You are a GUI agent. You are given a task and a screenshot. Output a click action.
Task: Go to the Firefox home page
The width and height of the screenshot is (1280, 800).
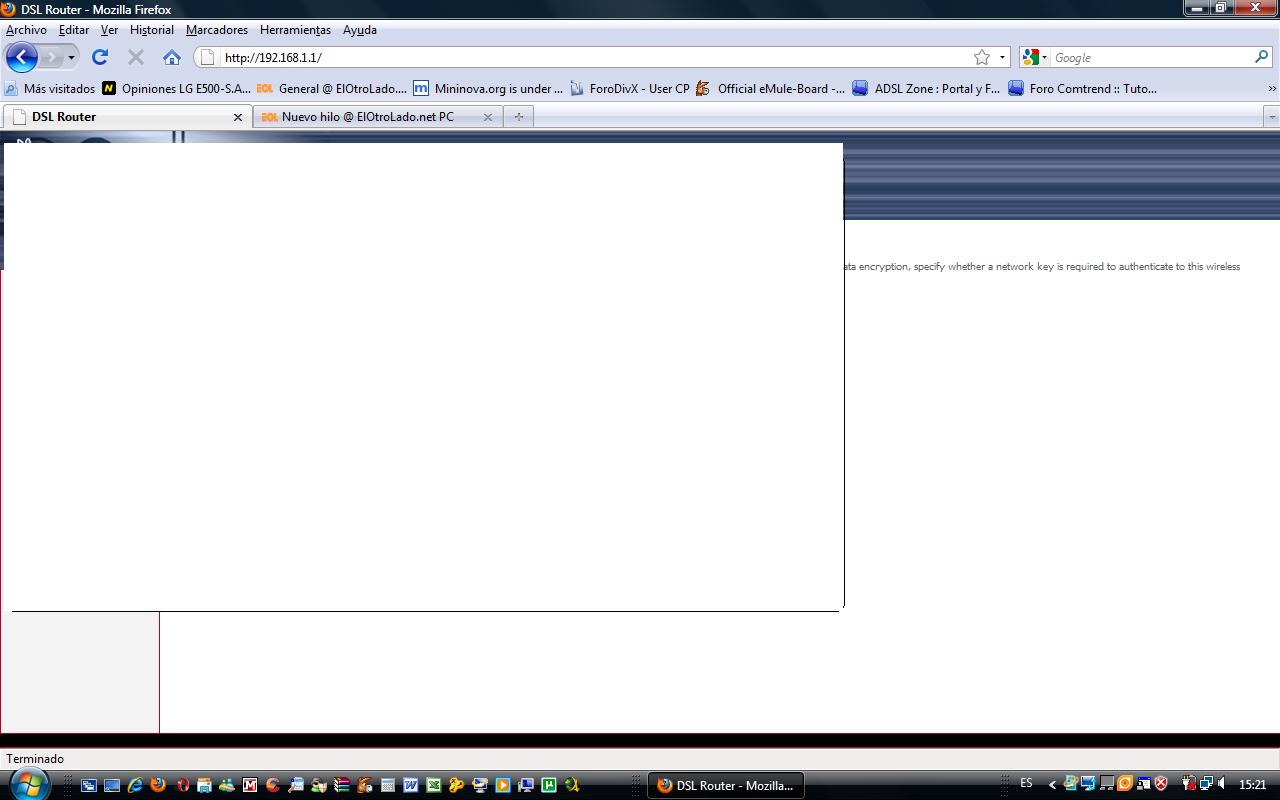[x=172, y=57]
